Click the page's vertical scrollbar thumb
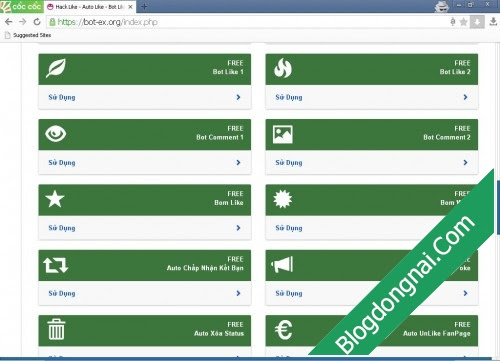The width and height of the screenshot is (500, 361). point(498,207)
